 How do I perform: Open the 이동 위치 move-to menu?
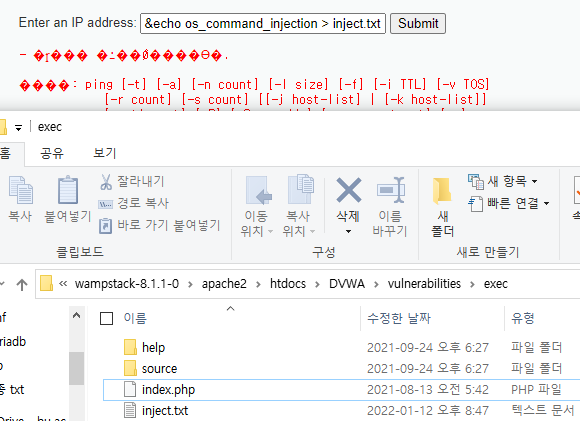[x=257, y=207]
